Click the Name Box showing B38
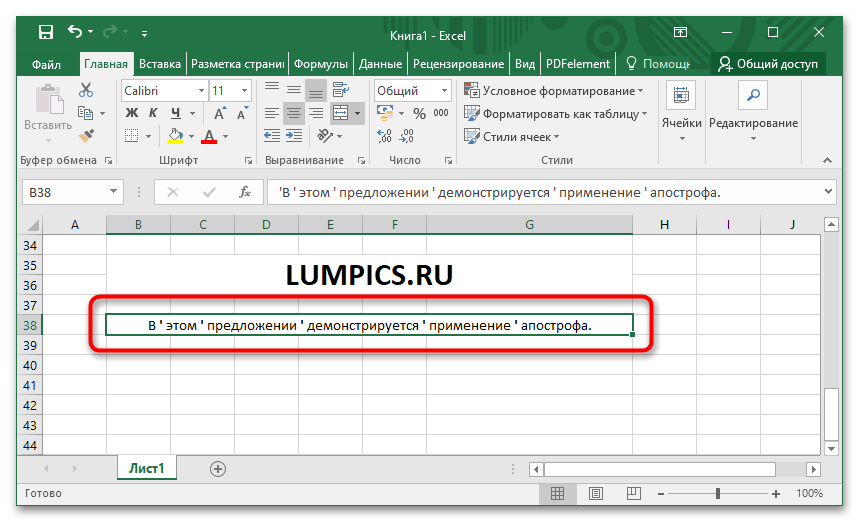The image size is (859, 522). (x=60, y=192)
